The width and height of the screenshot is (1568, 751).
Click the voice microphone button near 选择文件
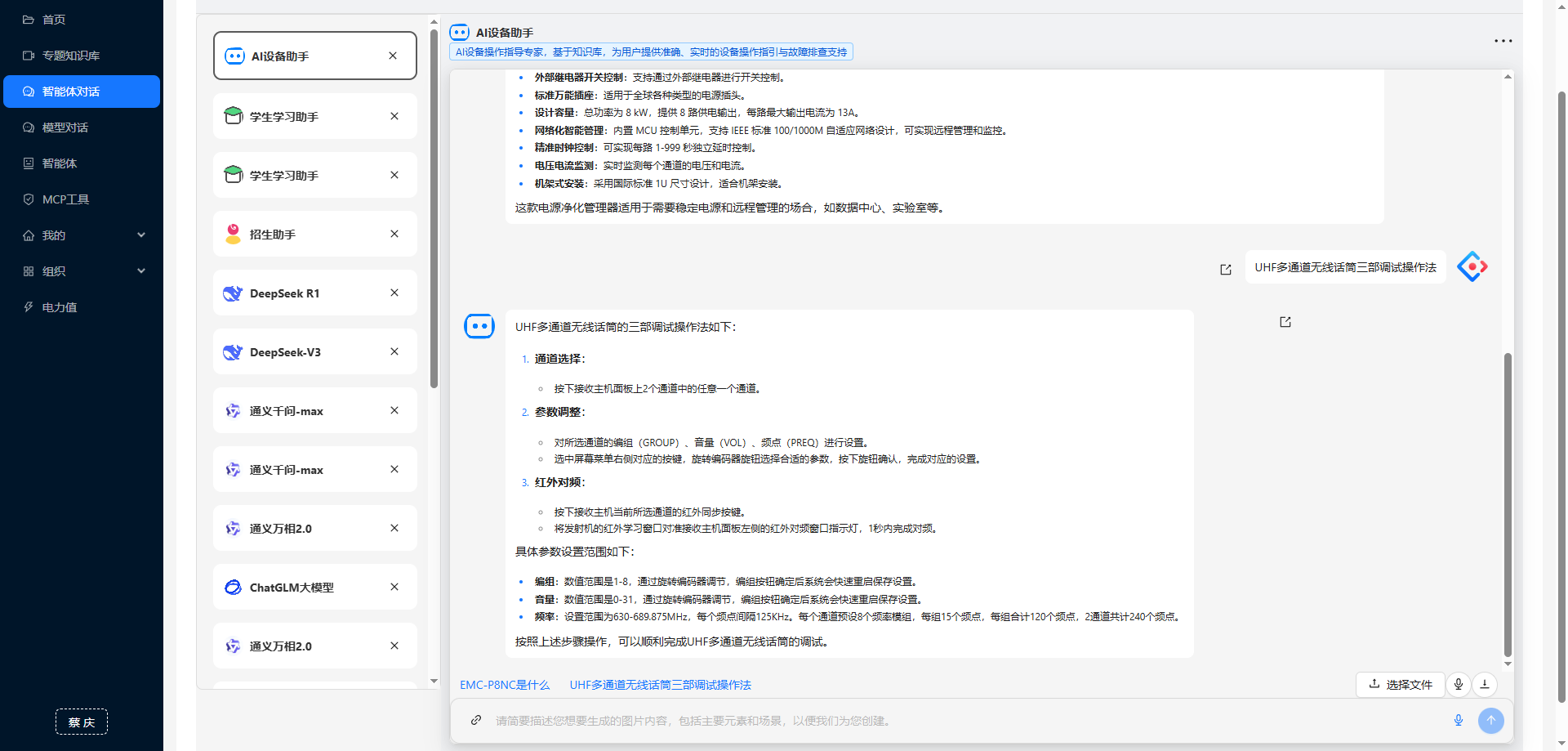coord(1459,684)
